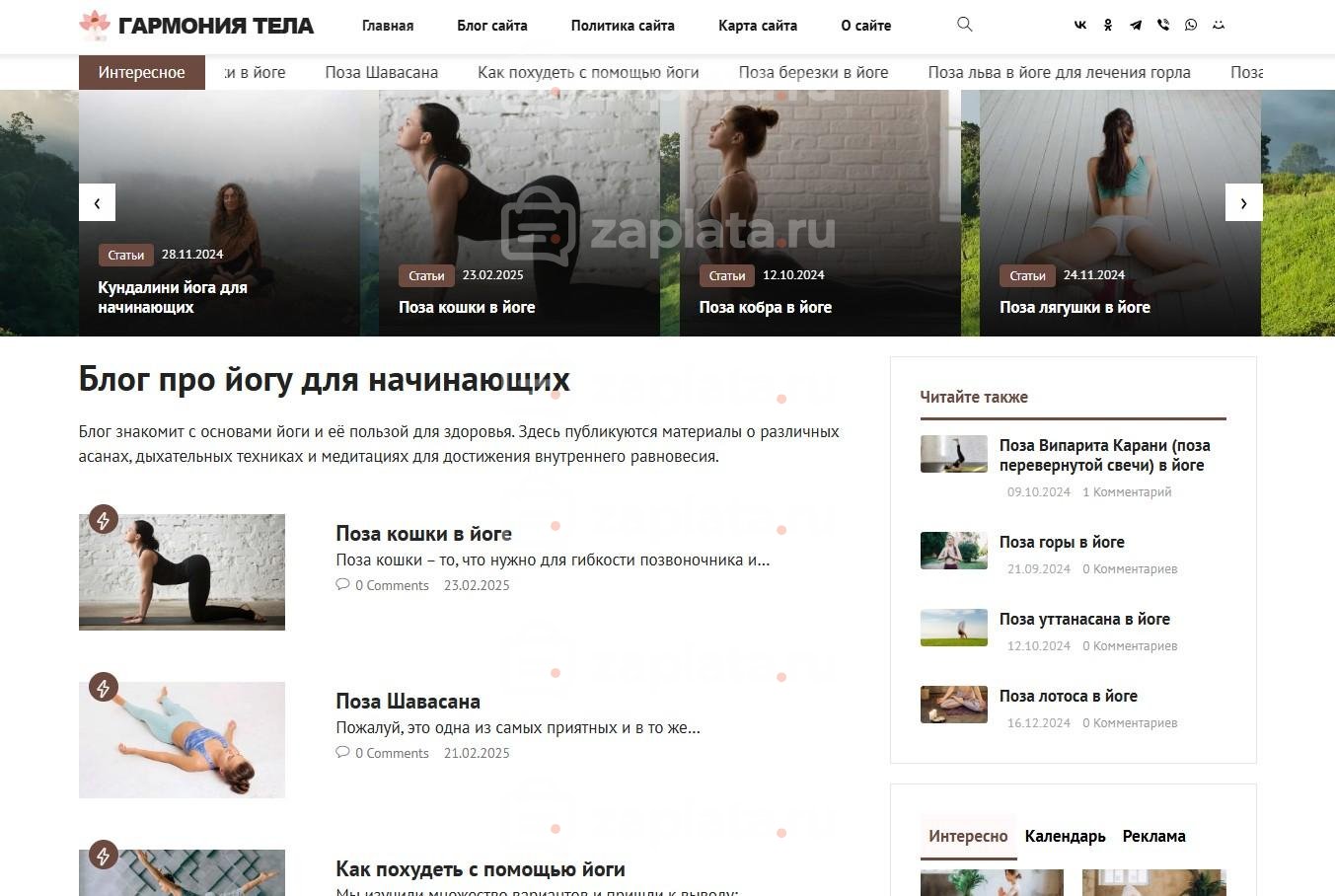Click 1 Комментарий under Поза Випарита Карани
Image resolution: width=1335 pixels, height=896 pixels.
pyautogui.click(x=1127, y=491)
